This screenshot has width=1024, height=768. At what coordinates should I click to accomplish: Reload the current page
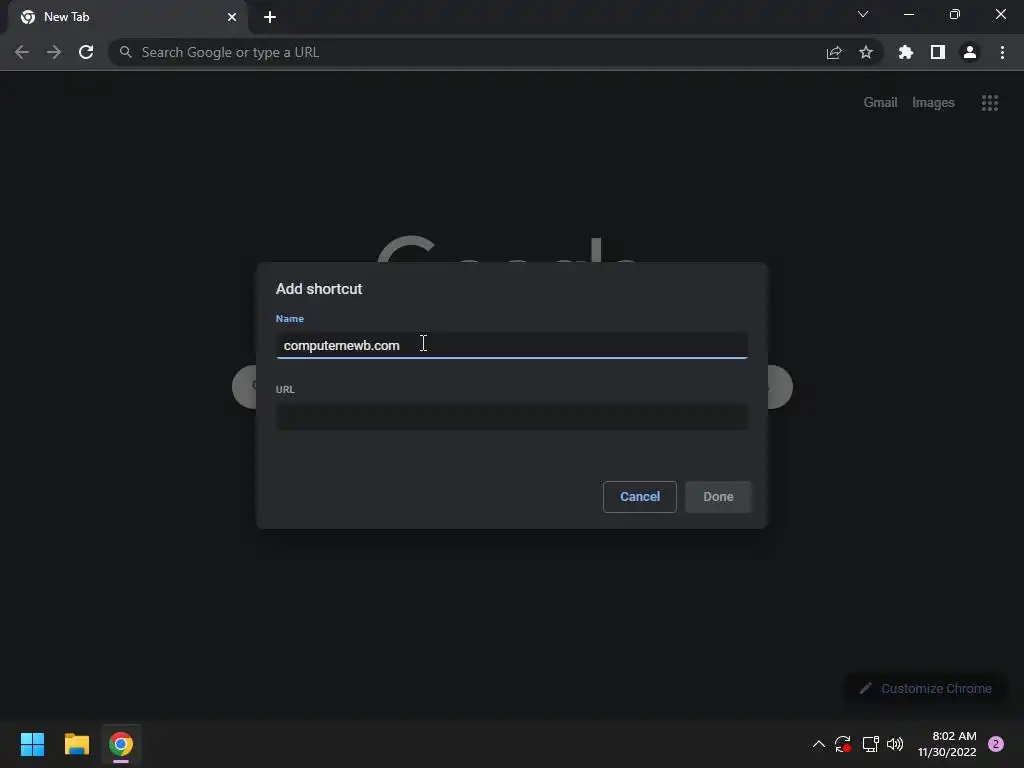[86, 52]
